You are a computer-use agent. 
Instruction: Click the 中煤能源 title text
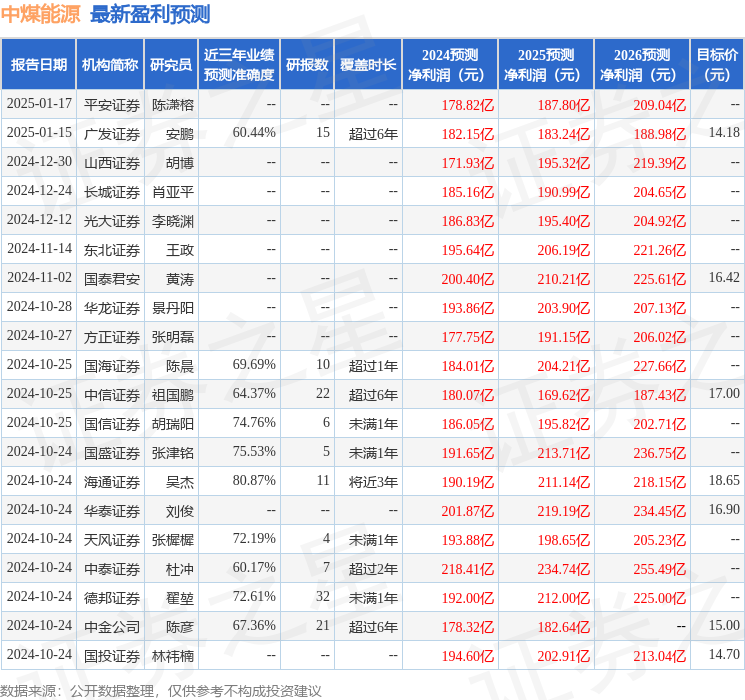pyautogui.click(x=41, y=14)
